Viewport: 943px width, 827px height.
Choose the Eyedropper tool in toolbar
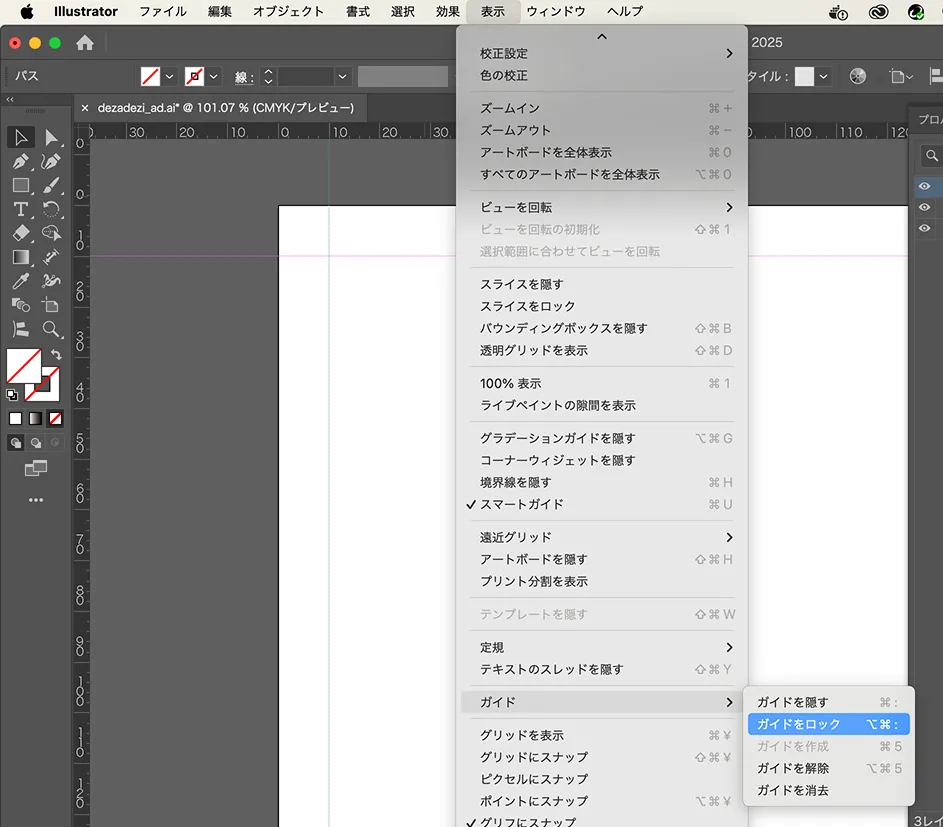[20, 282]
